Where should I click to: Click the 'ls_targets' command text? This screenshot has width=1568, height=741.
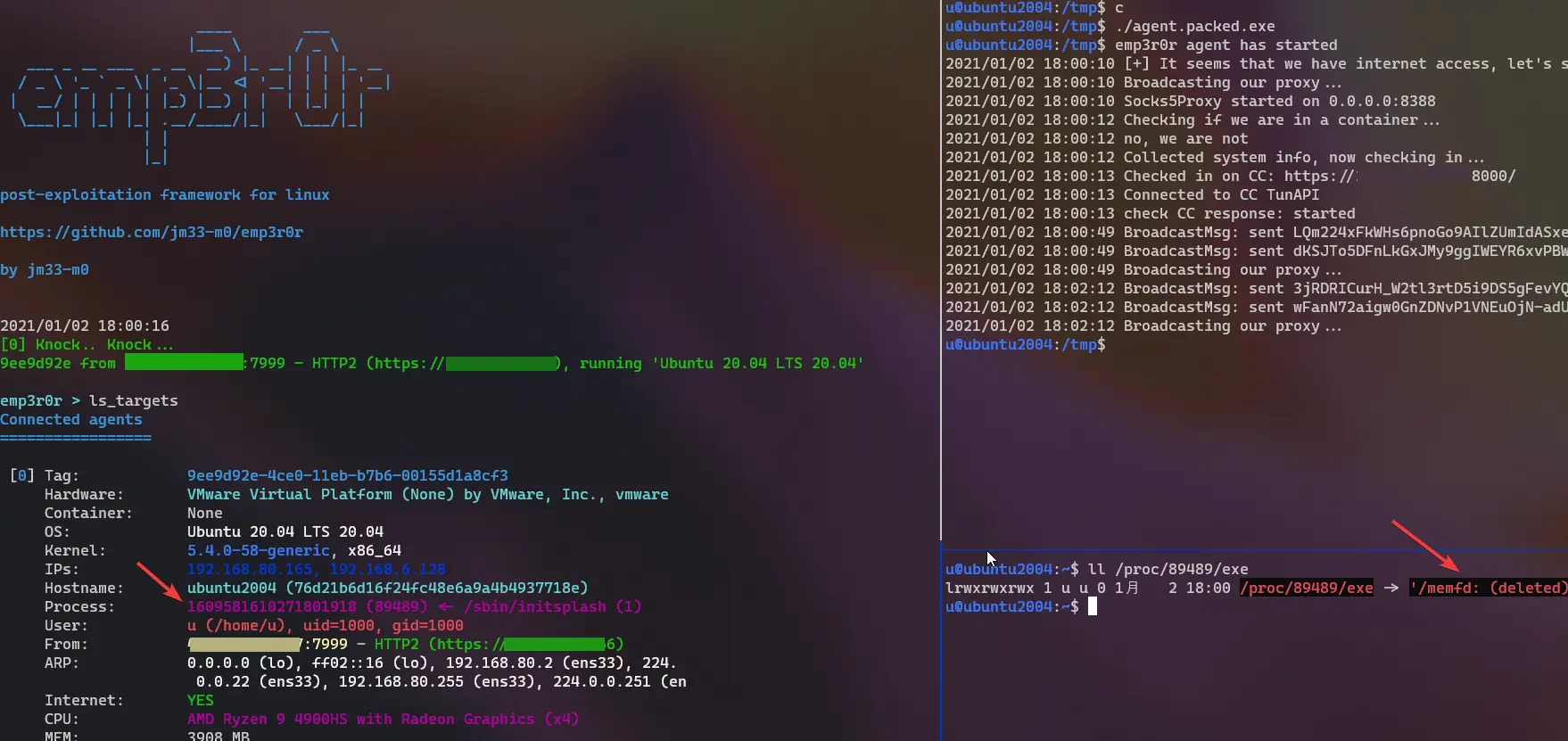pyautogui.click(x=134, y=400)
